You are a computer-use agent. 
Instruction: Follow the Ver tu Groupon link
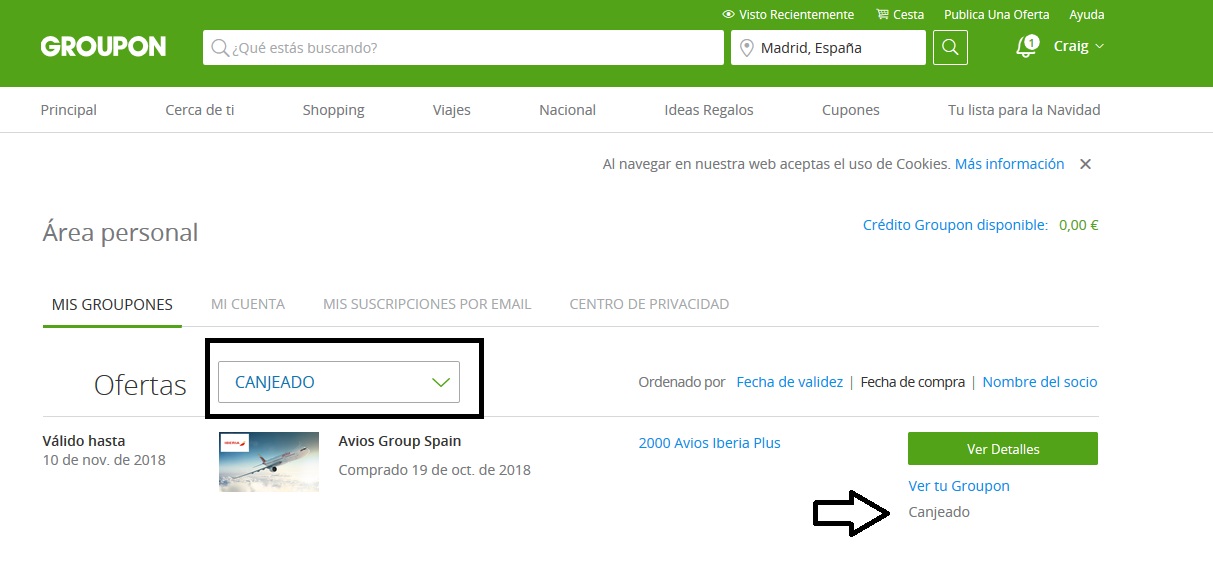pyautogui.click(x=958, y=486)
